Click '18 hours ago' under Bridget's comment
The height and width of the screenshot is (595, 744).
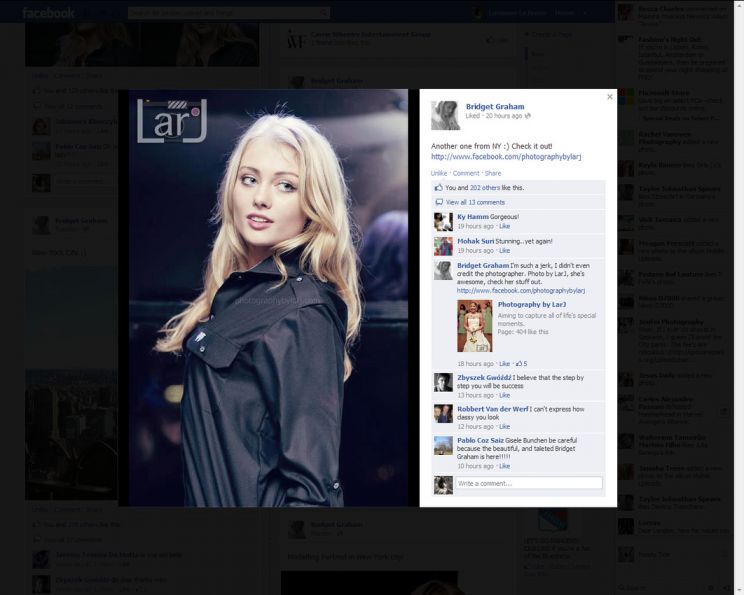(x=475, y=363)
